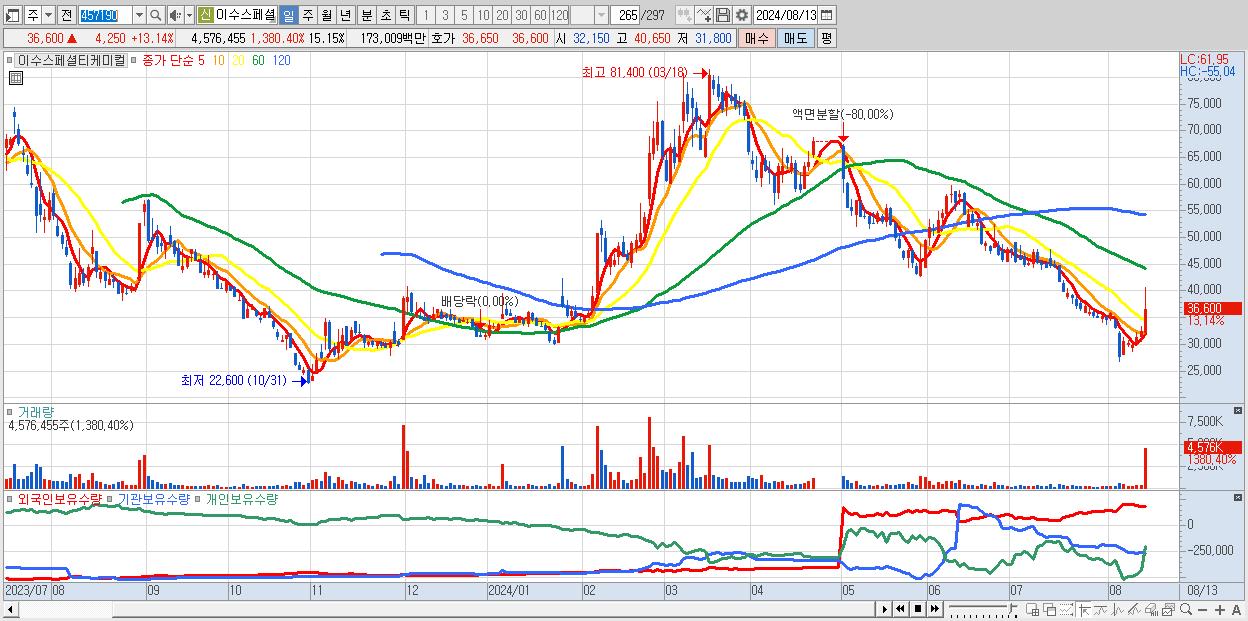Screen dimensions: 1248x621
Task: Select the 일 (daily) period button
Action: (x=288, y=15)
